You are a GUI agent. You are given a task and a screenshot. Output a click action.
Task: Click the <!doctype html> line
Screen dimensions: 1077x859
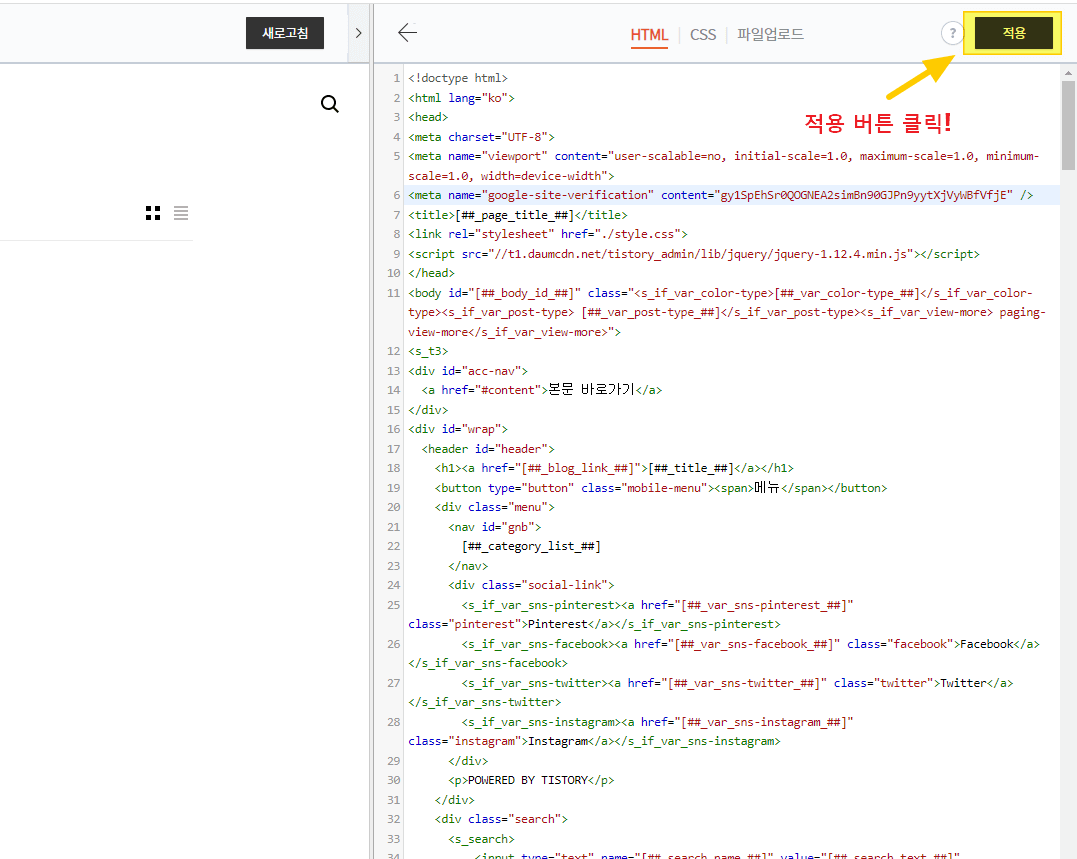click(458, 78)
